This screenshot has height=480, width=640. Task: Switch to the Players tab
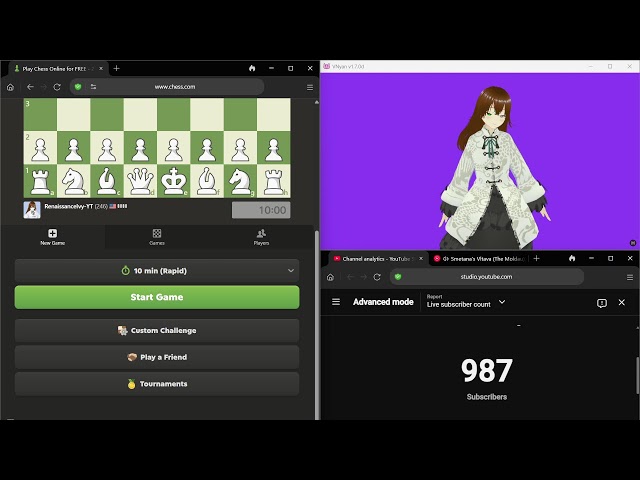(261, 237)
